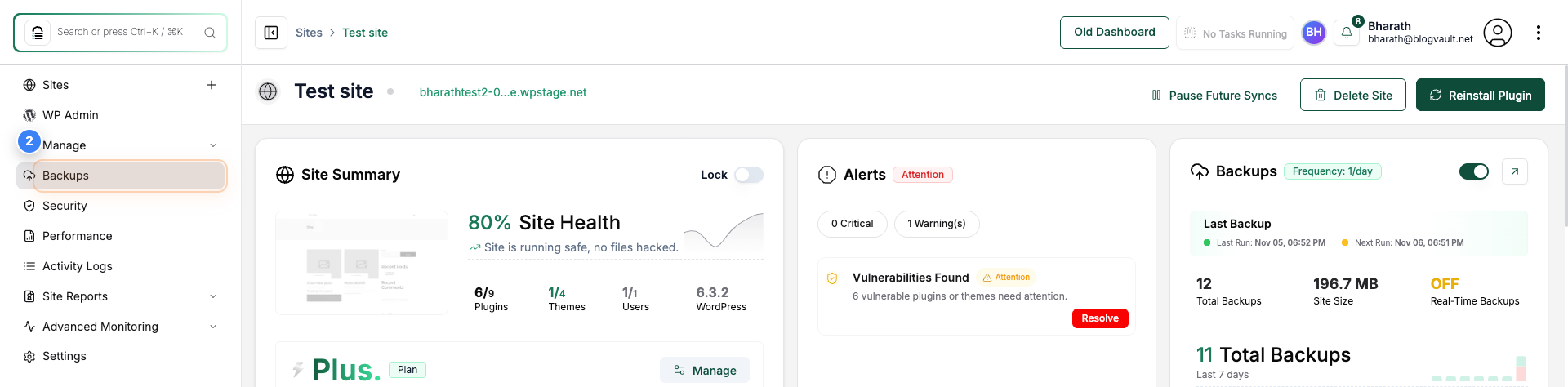
Task: Click the Advanced Monitoring pulse icon
Action: coord(29,327)
